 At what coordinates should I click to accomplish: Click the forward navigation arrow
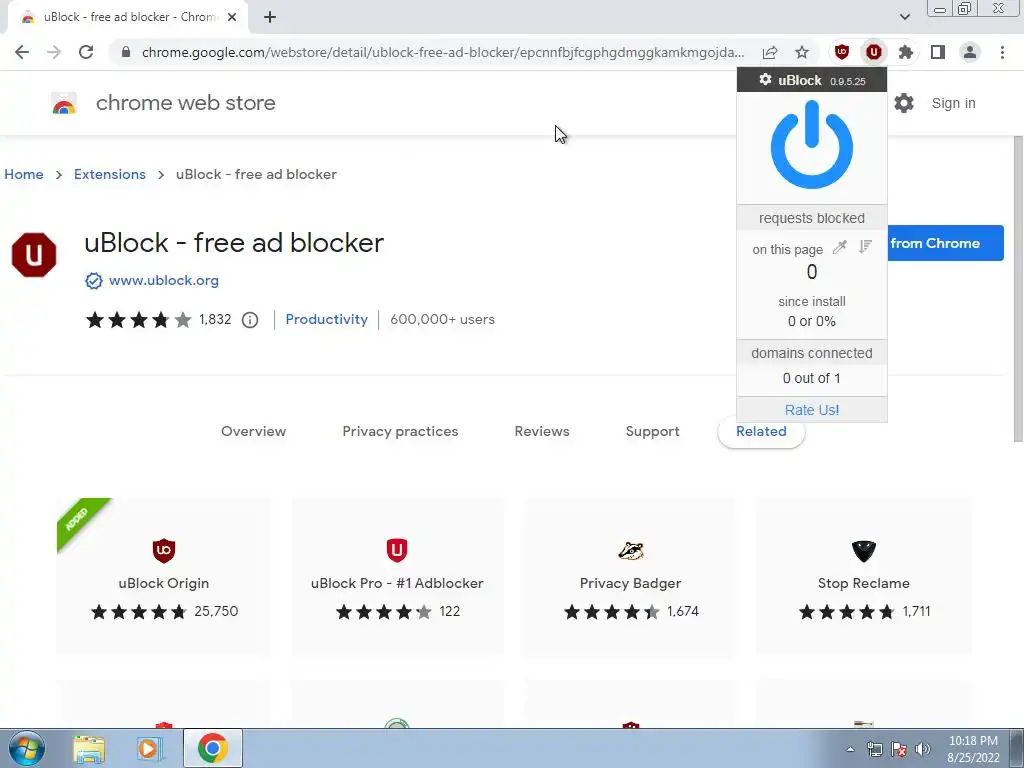tap(54, 52)
